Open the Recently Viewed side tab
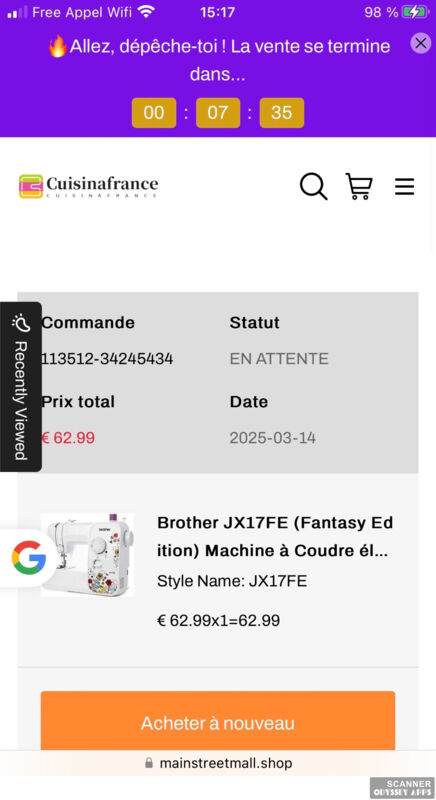Viewport: 436px width, 800px height. [20, 387]
